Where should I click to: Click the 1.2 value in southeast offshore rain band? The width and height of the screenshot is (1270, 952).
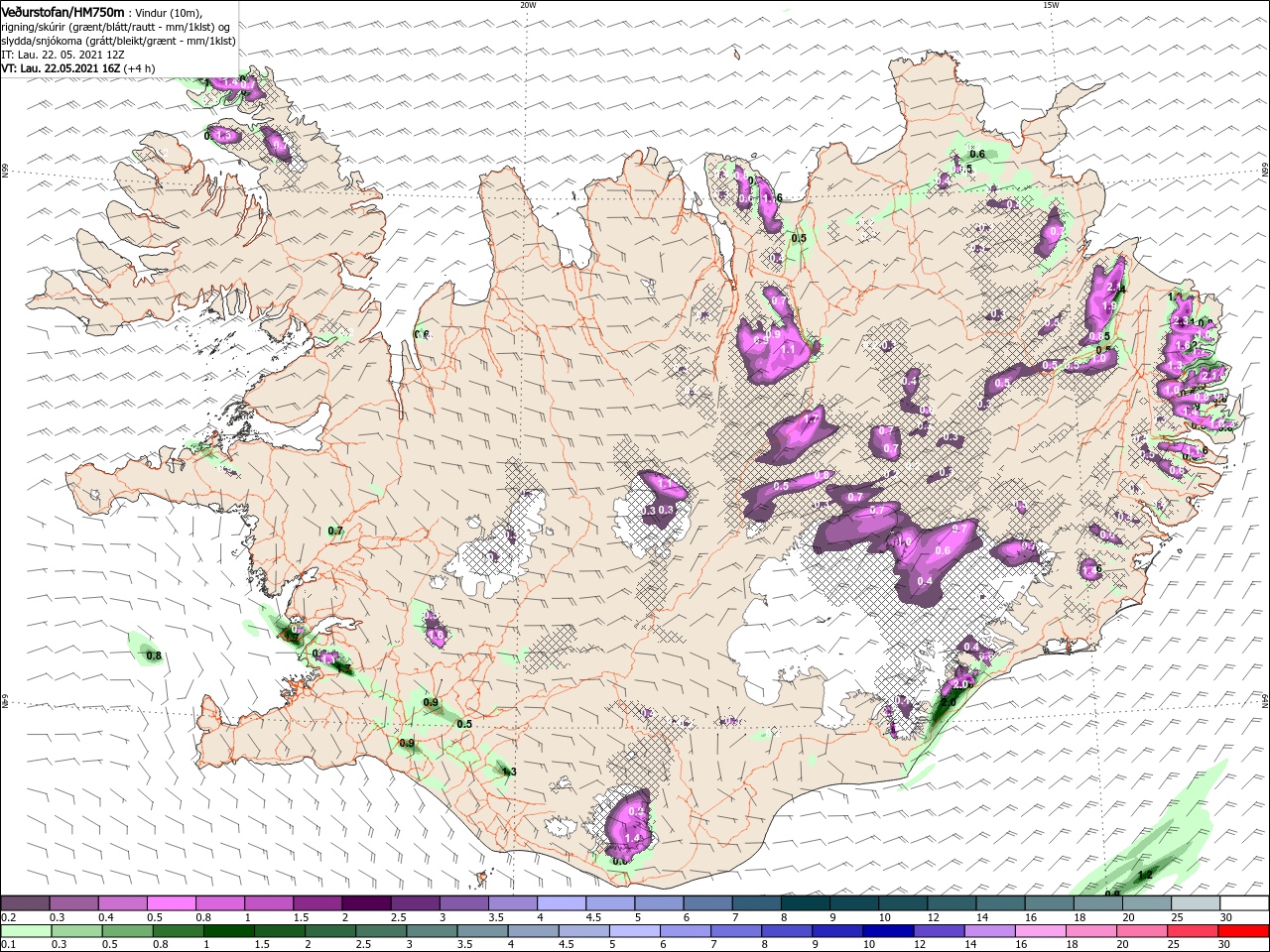tap(1144, 874)
